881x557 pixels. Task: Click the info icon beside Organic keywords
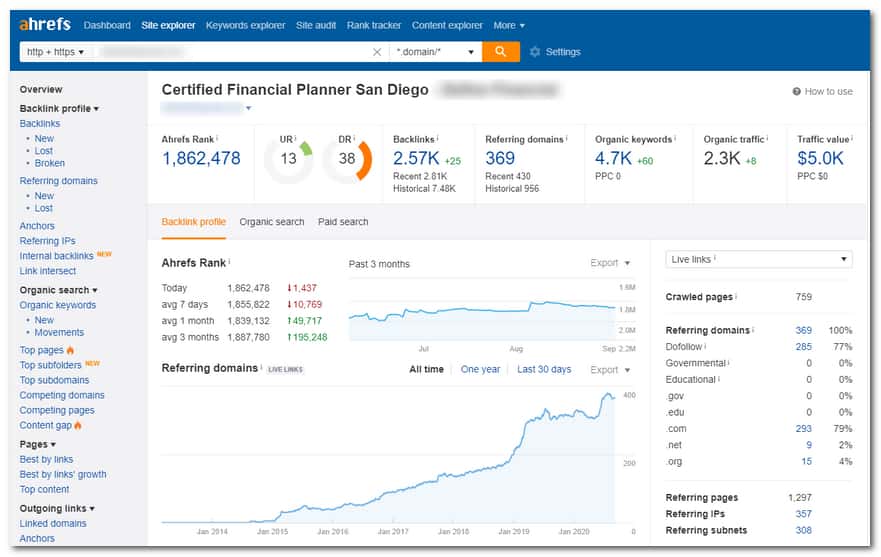pyautogui.click(x=675, y=138)
